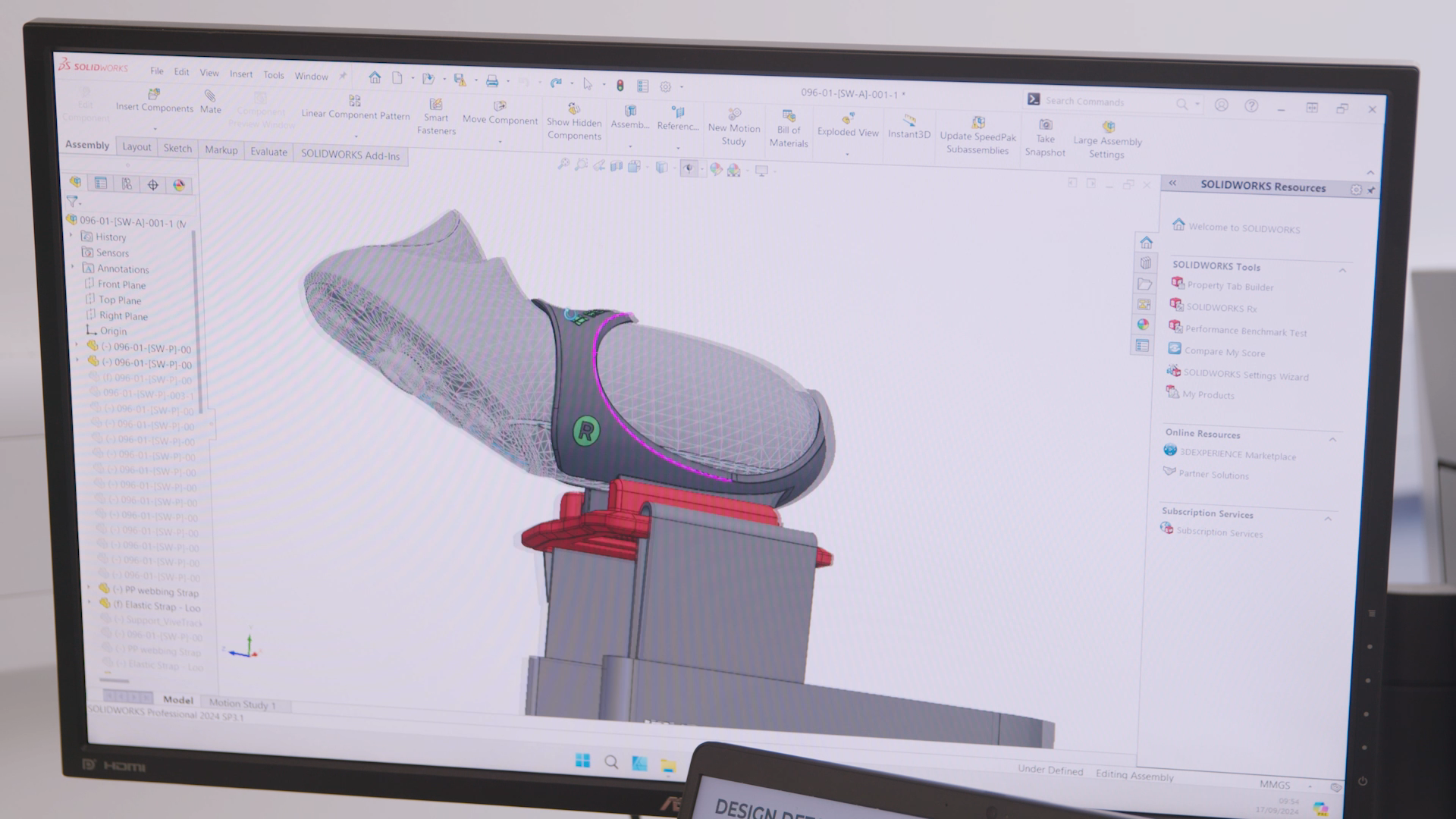
Task: Open Custom Properties icon in task pane
Action: click(1143, 346)
